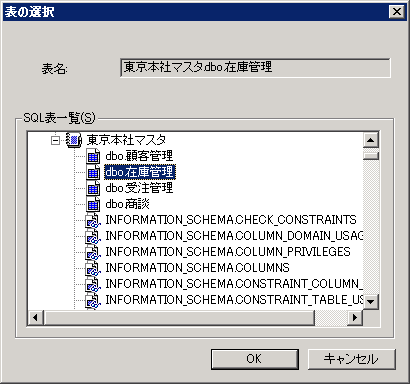Click the view icon beside INFORMATION_SCHEMA.COLUMN_PRIVILEGES

[x=93, y=252]
